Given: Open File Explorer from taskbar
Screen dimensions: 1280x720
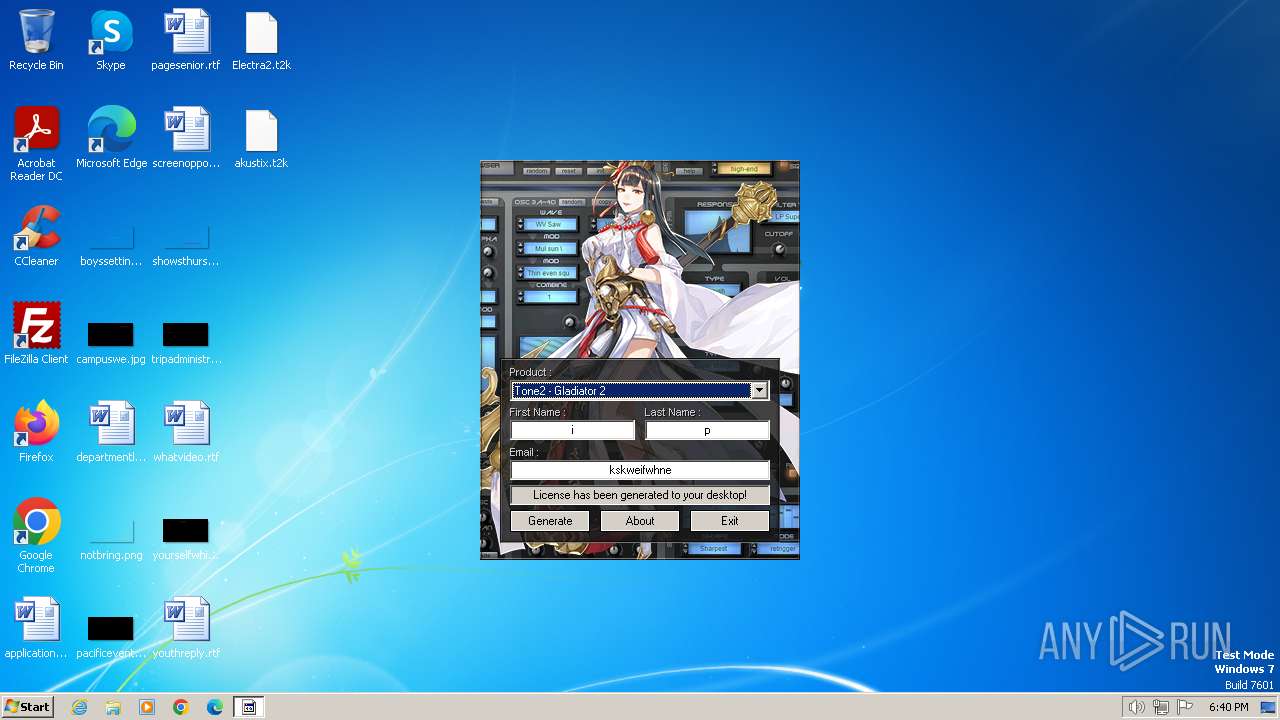Looking at the screenshot, I should pos(113,707).
